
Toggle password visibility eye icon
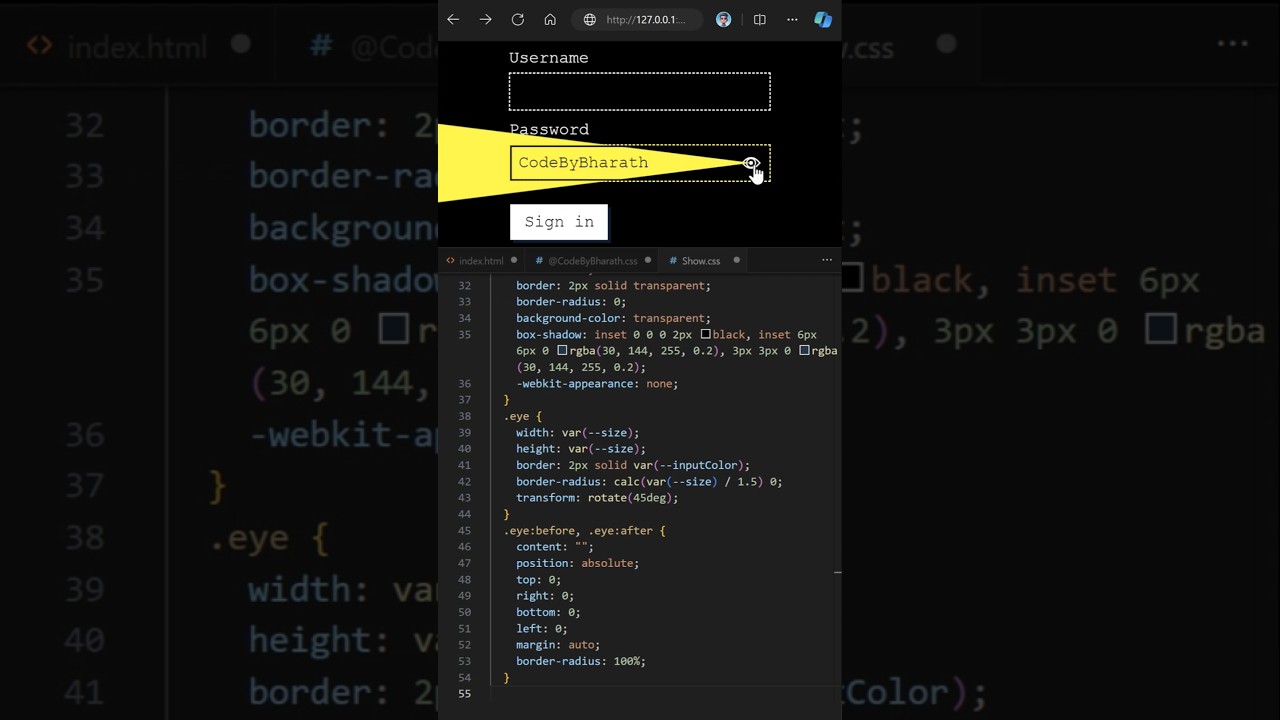pos(751,163)
